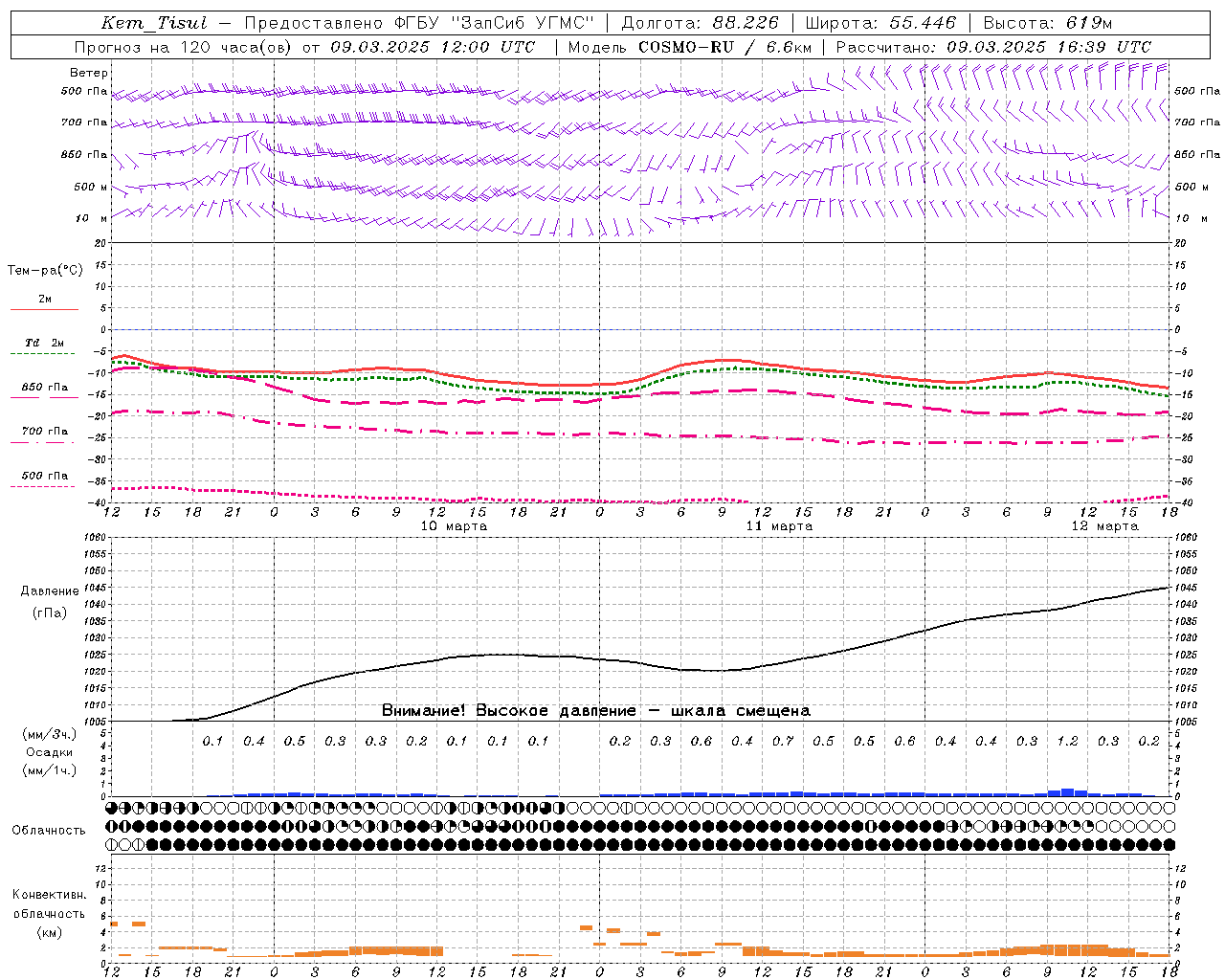The width and height of the screenshot is (1225, 980).
Task: Click the Долгота: 88.226 header value
Action: pos(701,23)
